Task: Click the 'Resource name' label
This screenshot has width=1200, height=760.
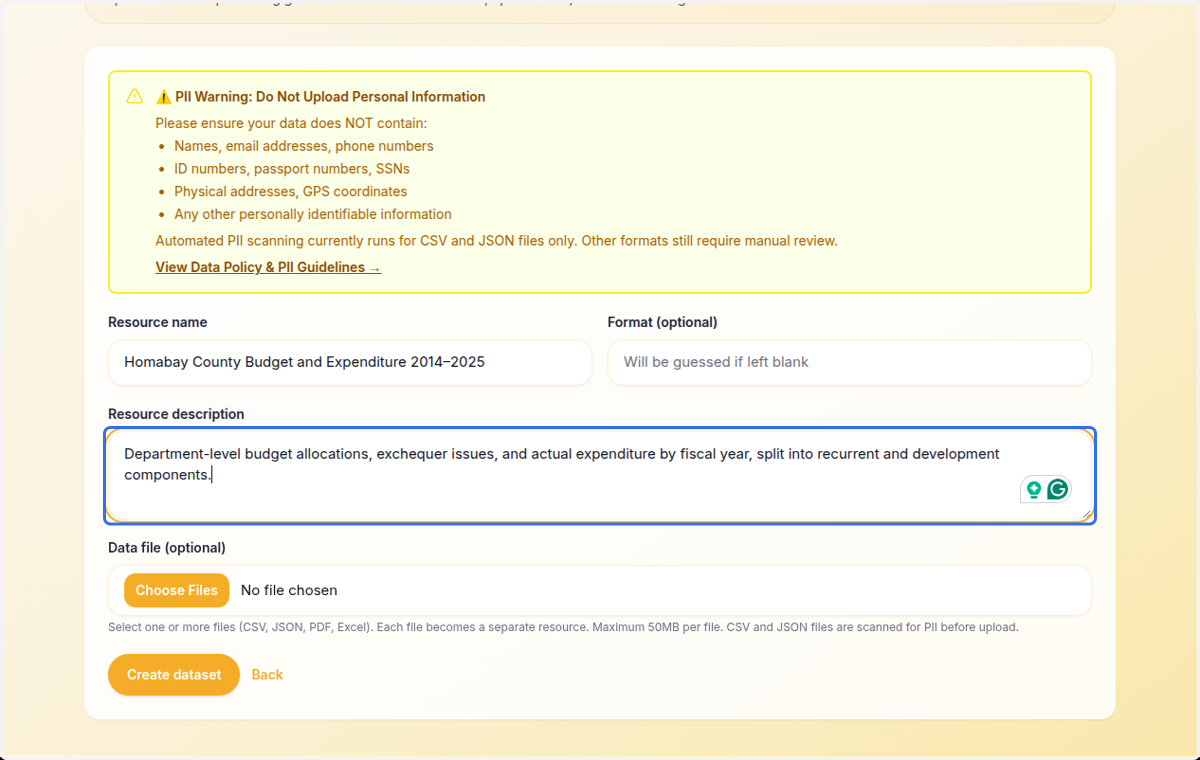Action: coord(158,322)
